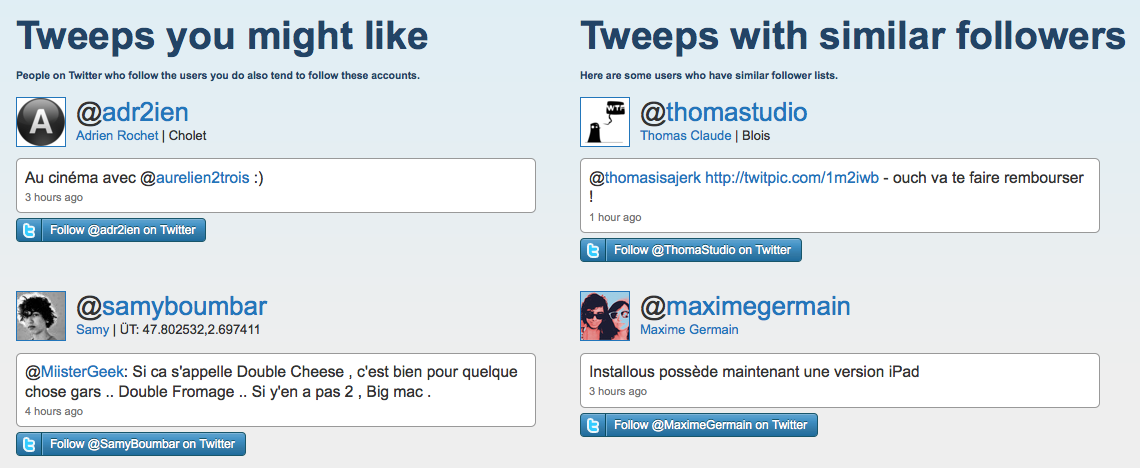Image resolution: width=1140 pixels, height=468 pixels.
Task: Click Twitter bird icon beside Follow @adr2ien
Action: coord(29,230)
